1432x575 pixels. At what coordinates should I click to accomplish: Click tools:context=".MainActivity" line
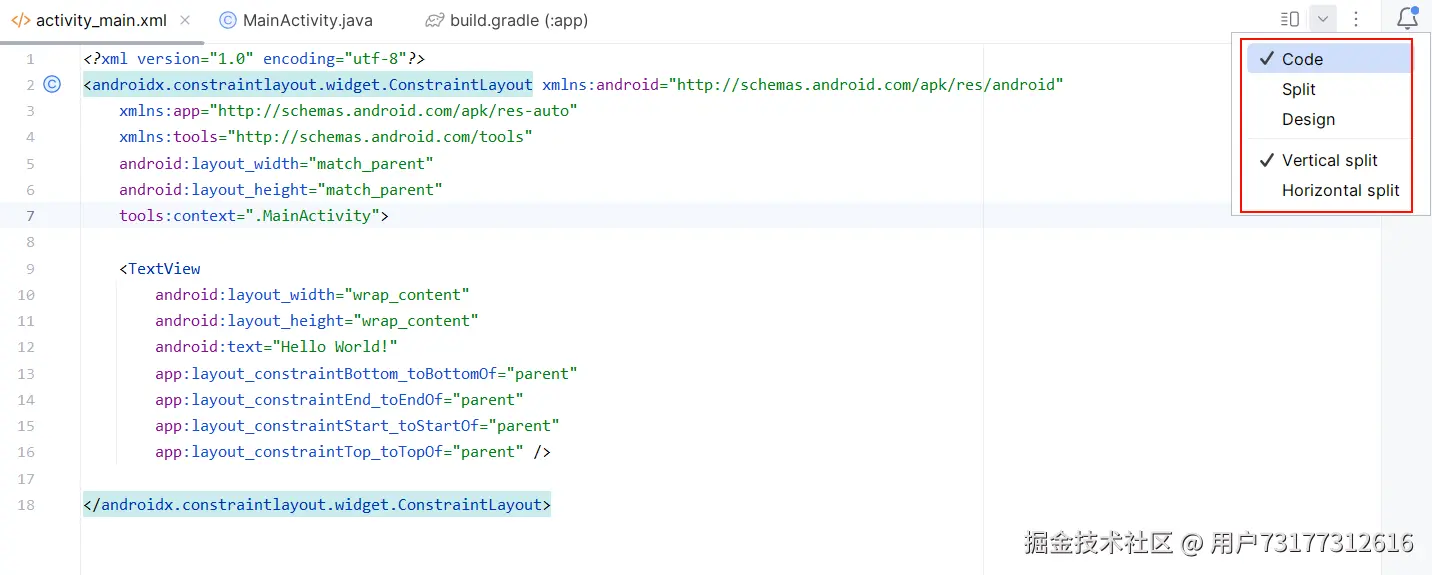(x=254, y=215)
